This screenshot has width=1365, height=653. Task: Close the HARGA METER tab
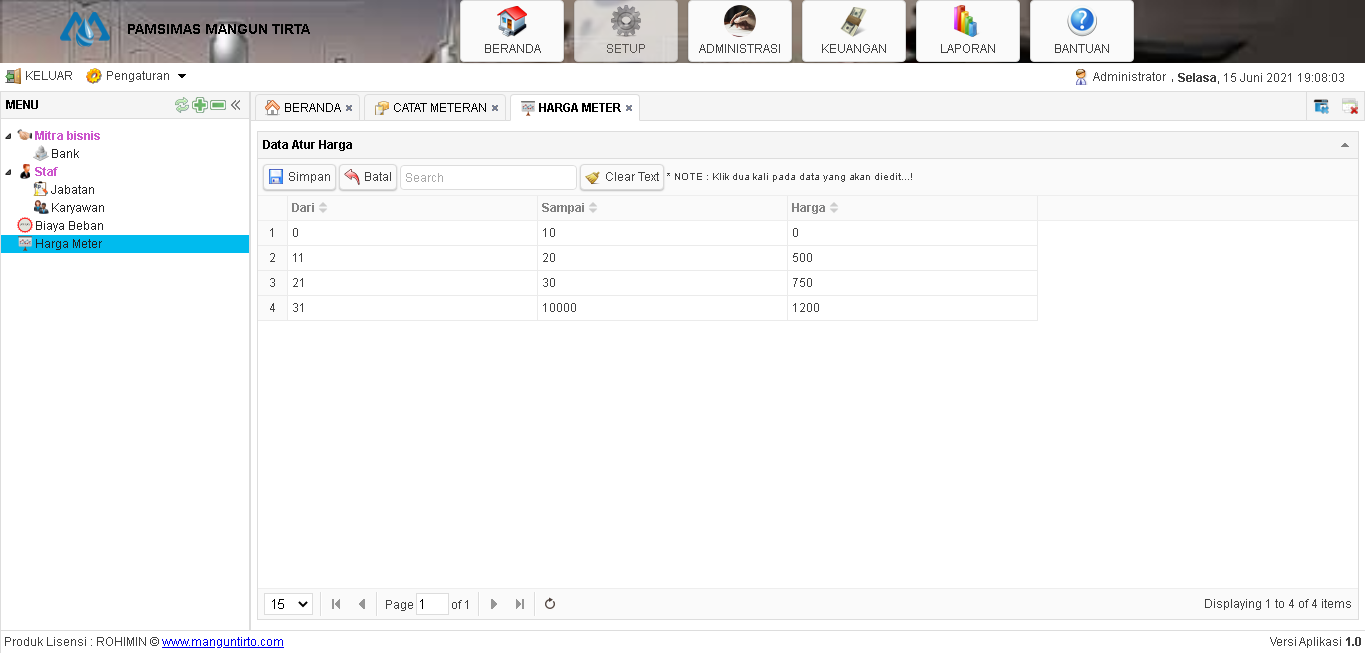pos(629,108)
